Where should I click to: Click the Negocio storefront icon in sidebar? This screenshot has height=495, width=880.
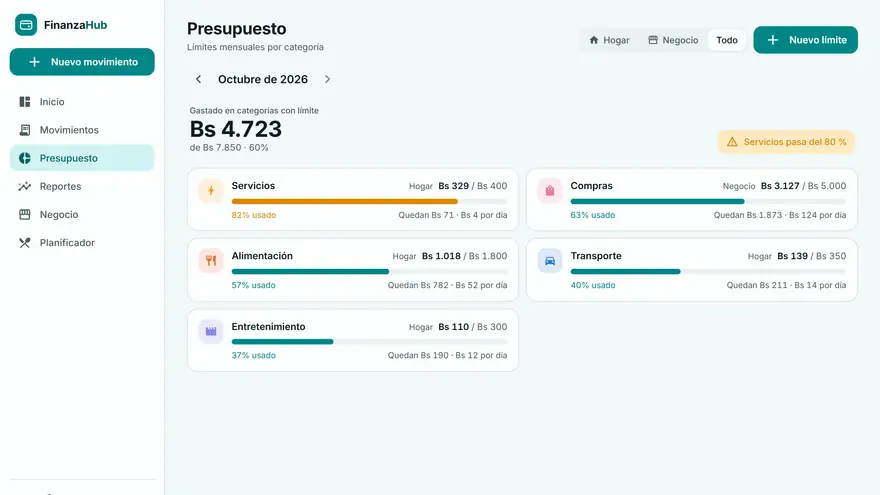[25, 214]
